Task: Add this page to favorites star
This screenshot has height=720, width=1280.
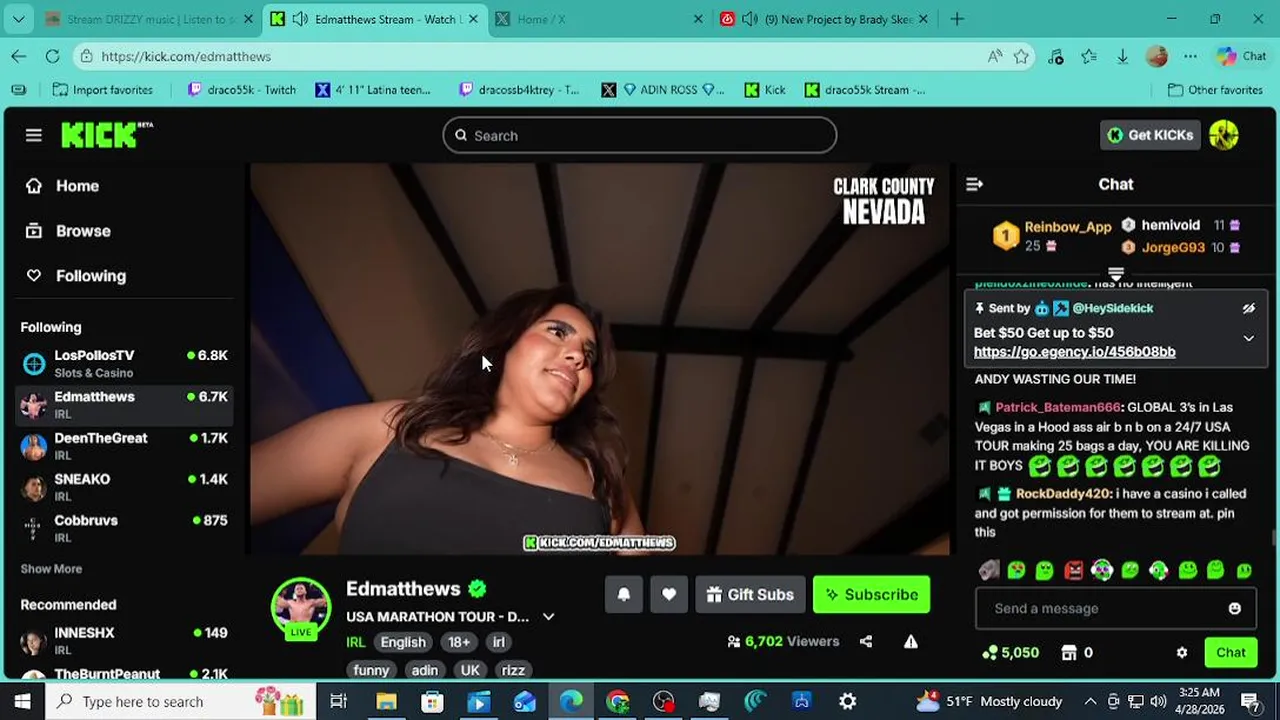Action: coord(1021,57)
